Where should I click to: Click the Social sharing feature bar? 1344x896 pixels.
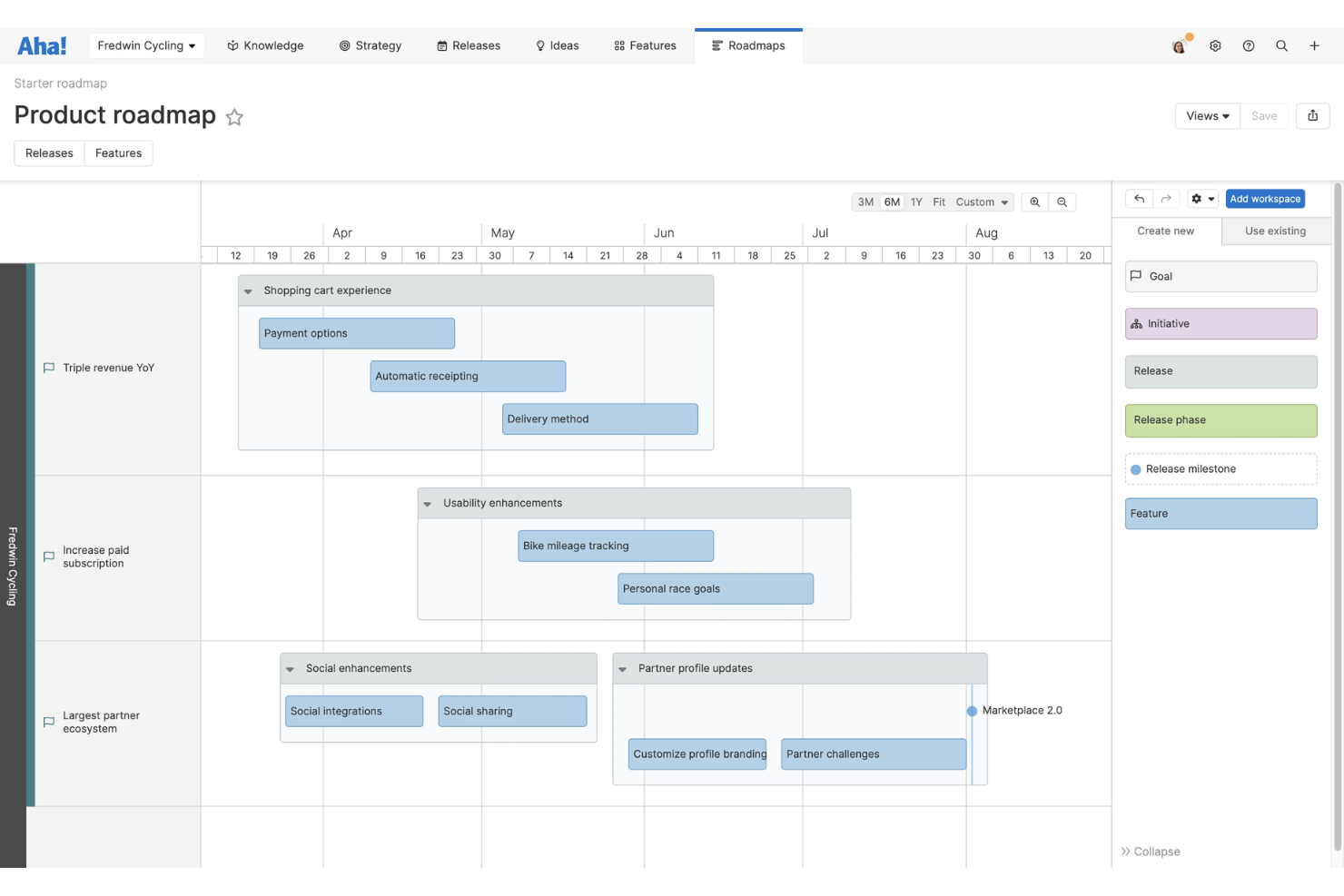pos(512,712)
